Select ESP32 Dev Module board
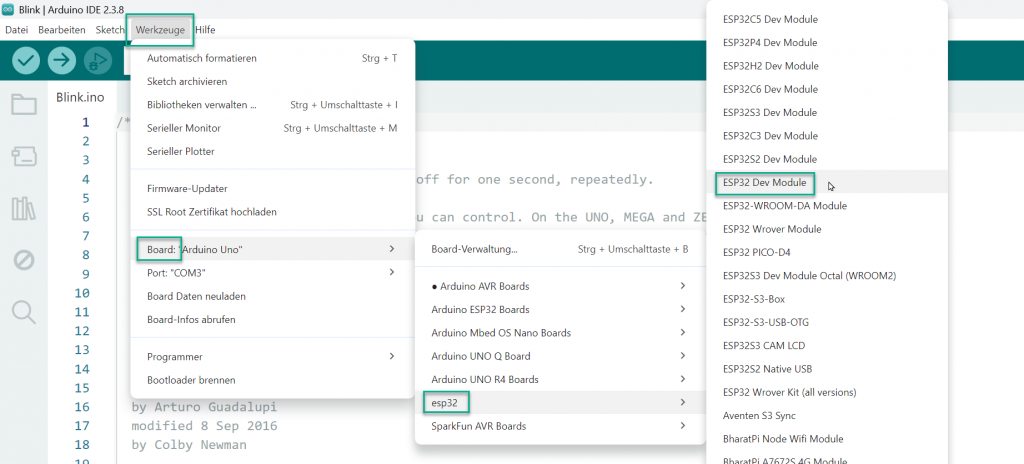 pyautogui.click(x=764, y=183)
